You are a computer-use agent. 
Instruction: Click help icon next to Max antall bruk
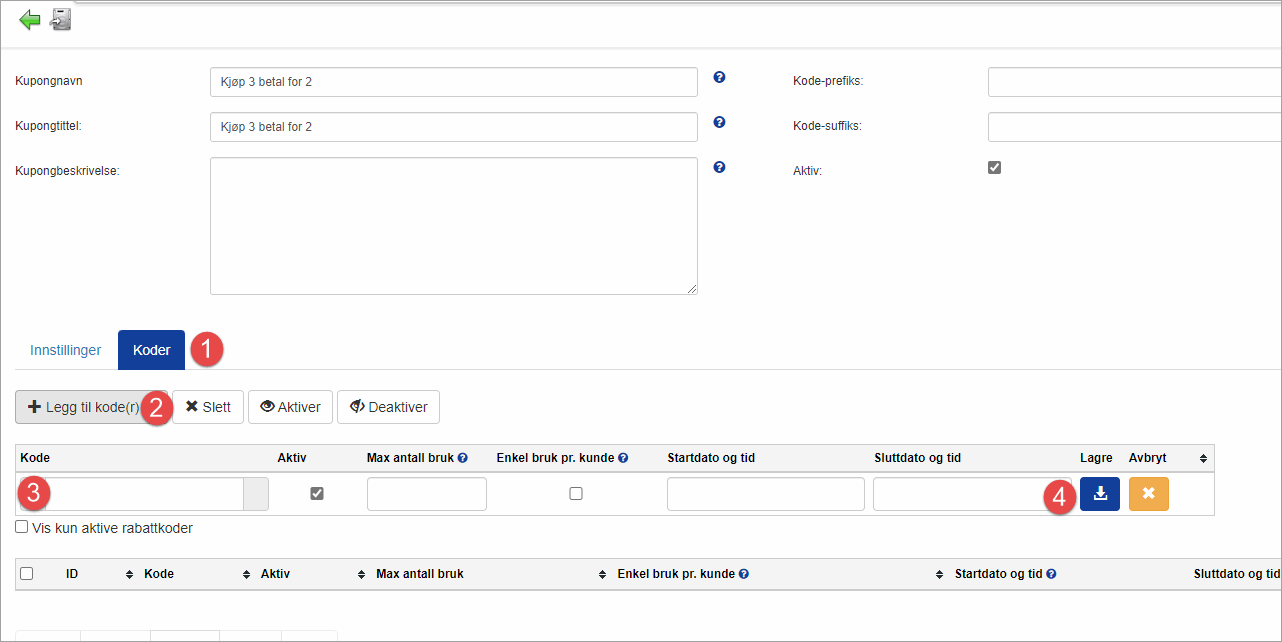(462, 458)
